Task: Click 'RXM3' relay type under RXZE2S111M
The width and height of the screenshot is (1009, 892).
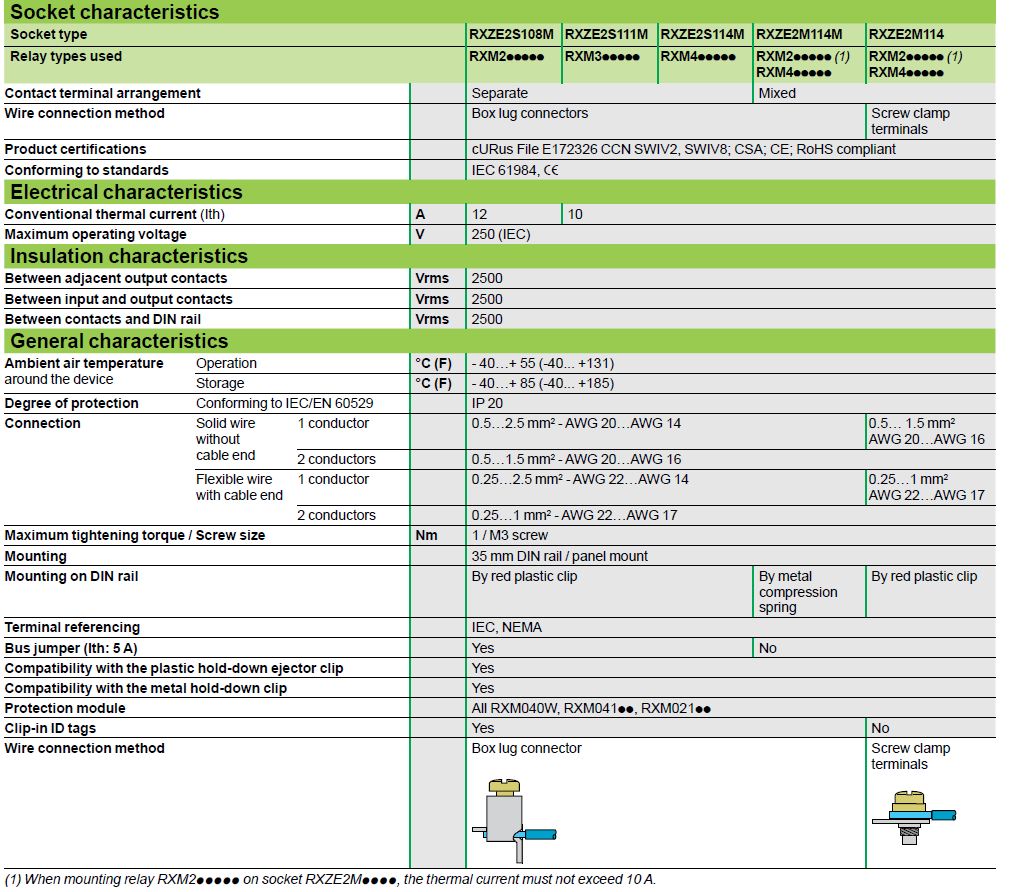Action: point(602,56)
